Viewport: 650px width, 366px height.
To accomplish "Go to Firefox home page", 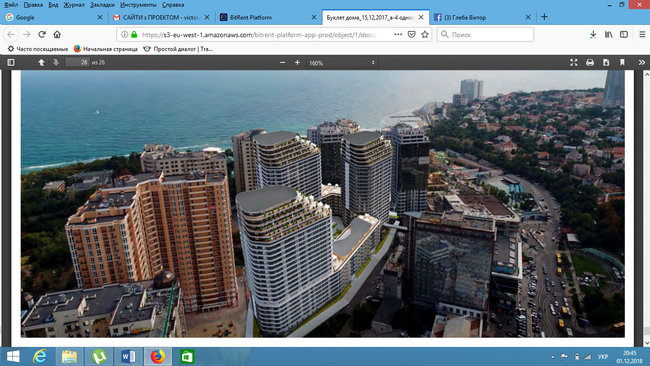I will point(57,34).
